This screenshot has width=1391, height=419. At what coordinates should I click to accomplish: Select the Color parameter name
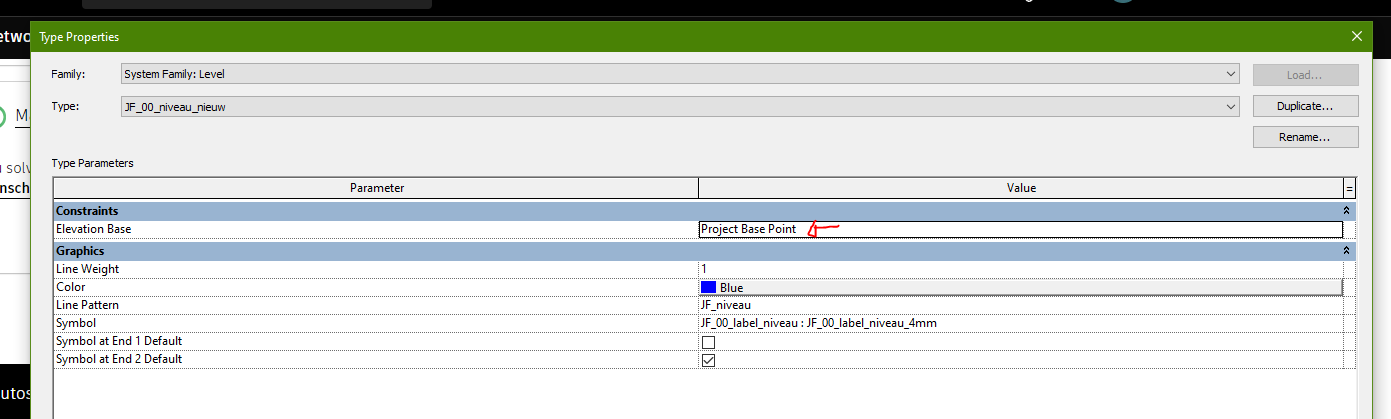click(x=69, y=287)
